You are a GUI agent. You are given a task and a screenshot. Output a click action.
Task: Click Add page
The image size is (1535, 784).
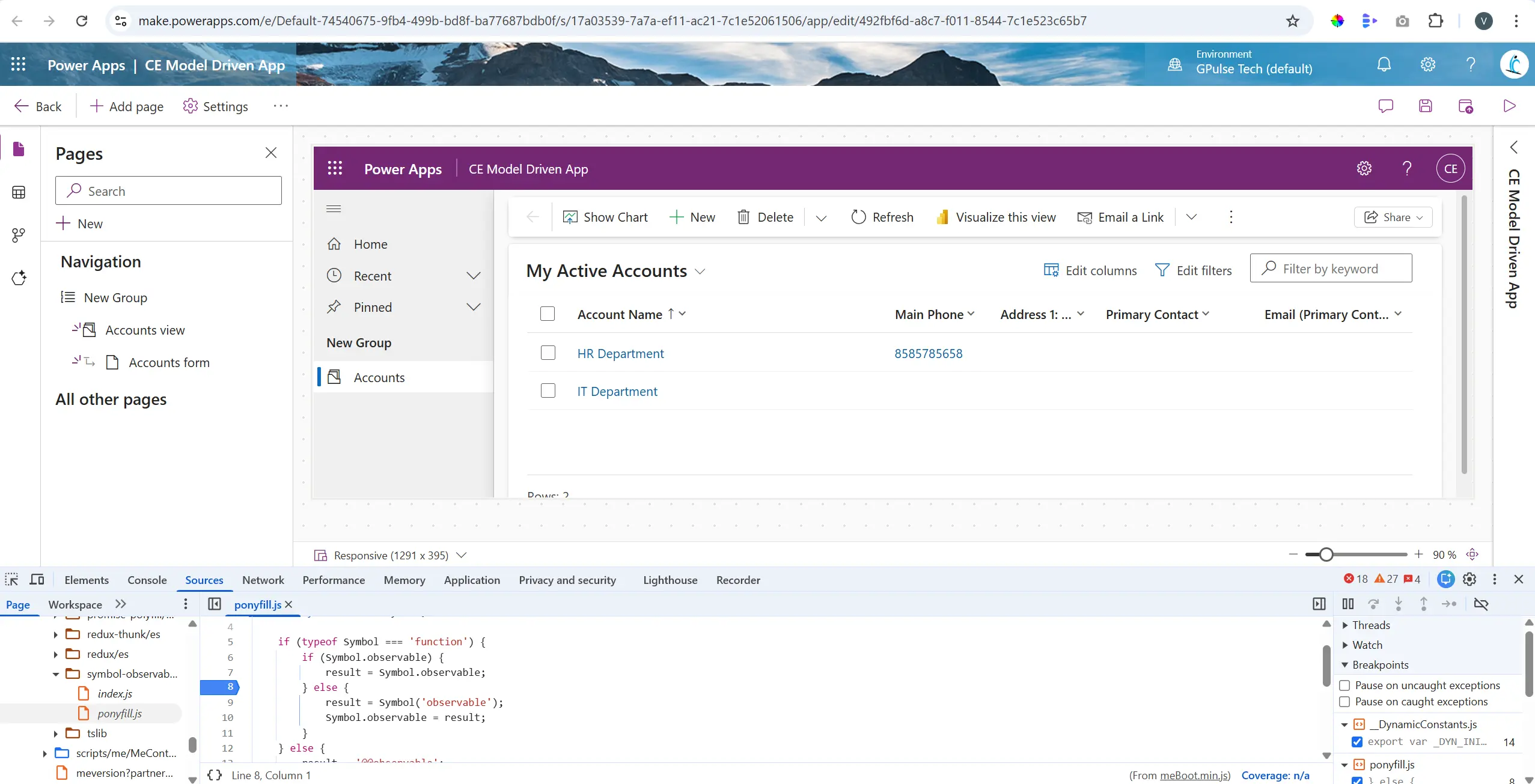(127, 106)
